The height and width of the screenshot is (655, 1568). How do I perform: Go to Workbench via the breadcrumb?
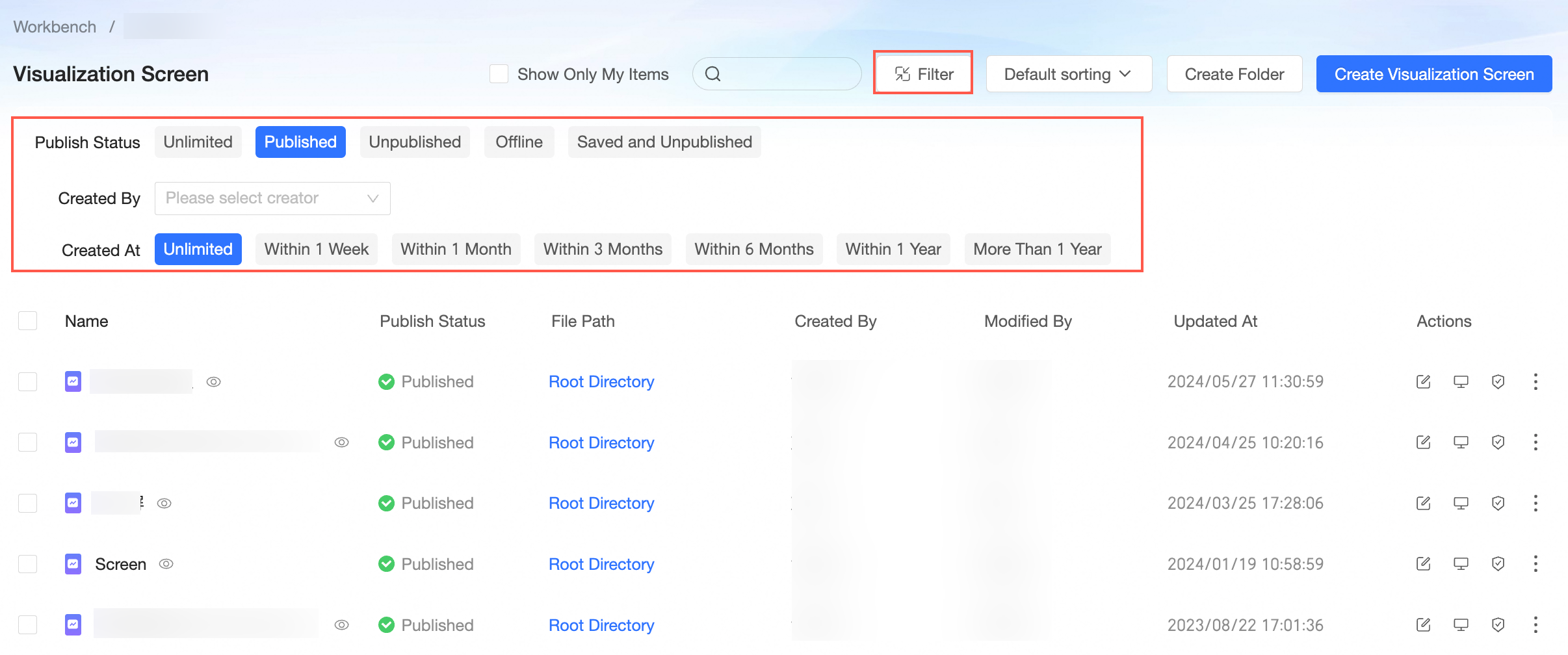pos(55,27)
